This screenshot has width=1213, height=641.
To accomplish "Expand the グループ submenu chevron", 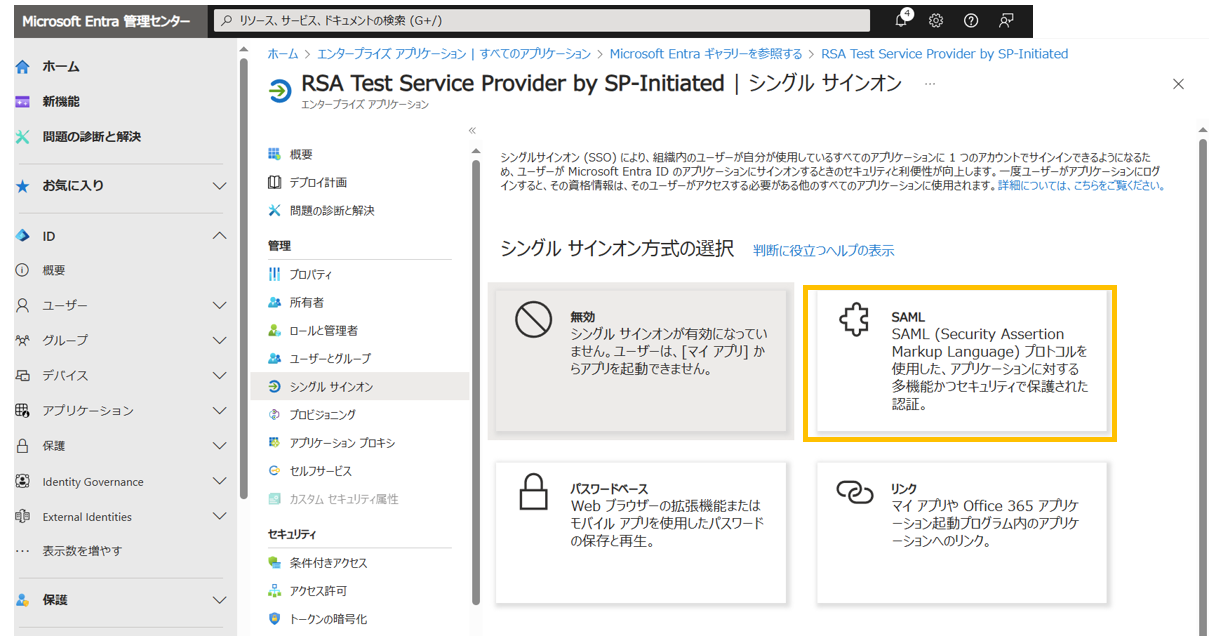I will click(220, 340).
